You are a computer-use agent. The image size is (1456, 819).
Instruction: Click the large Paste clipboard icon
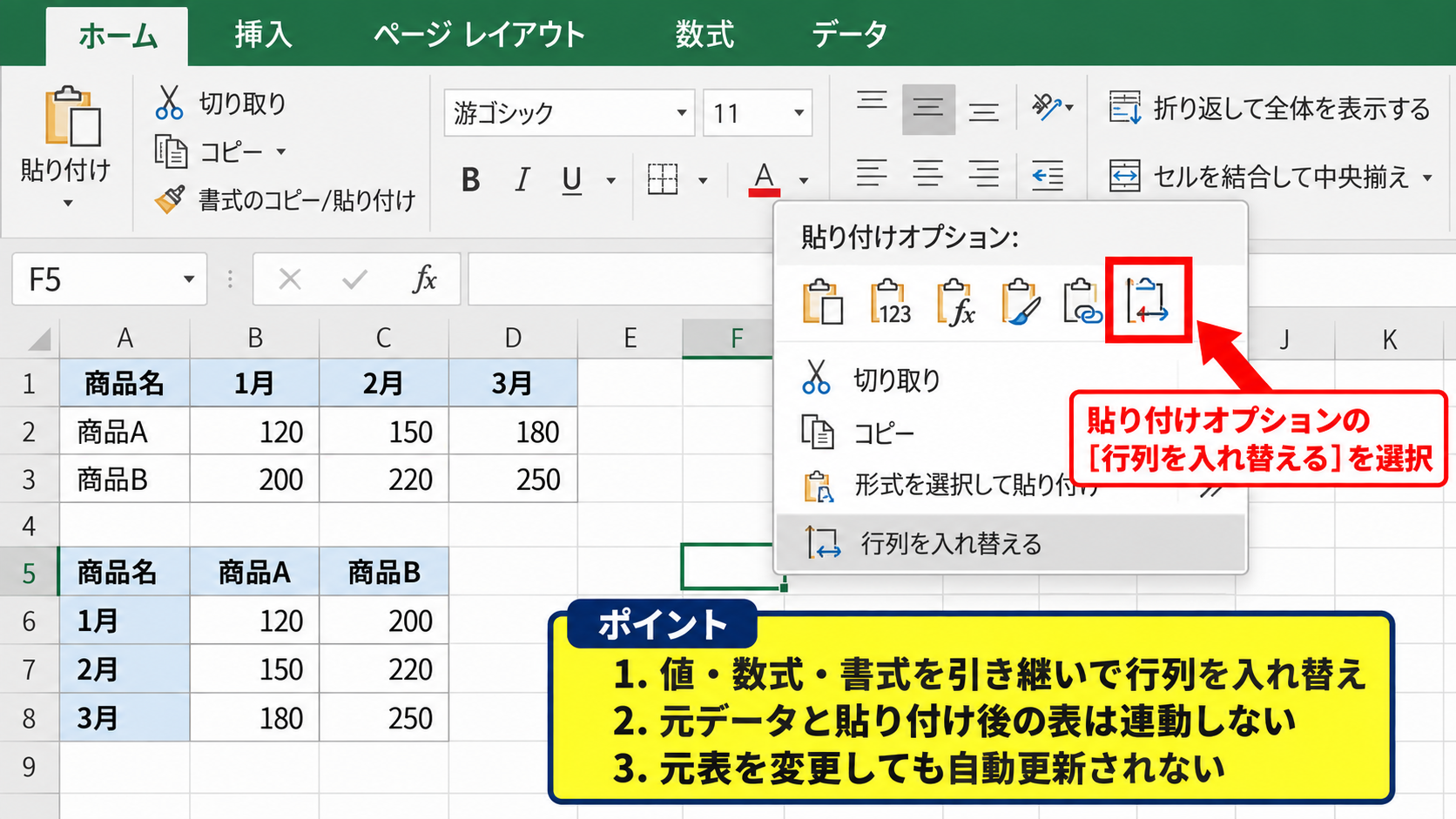tap(73, 116)
